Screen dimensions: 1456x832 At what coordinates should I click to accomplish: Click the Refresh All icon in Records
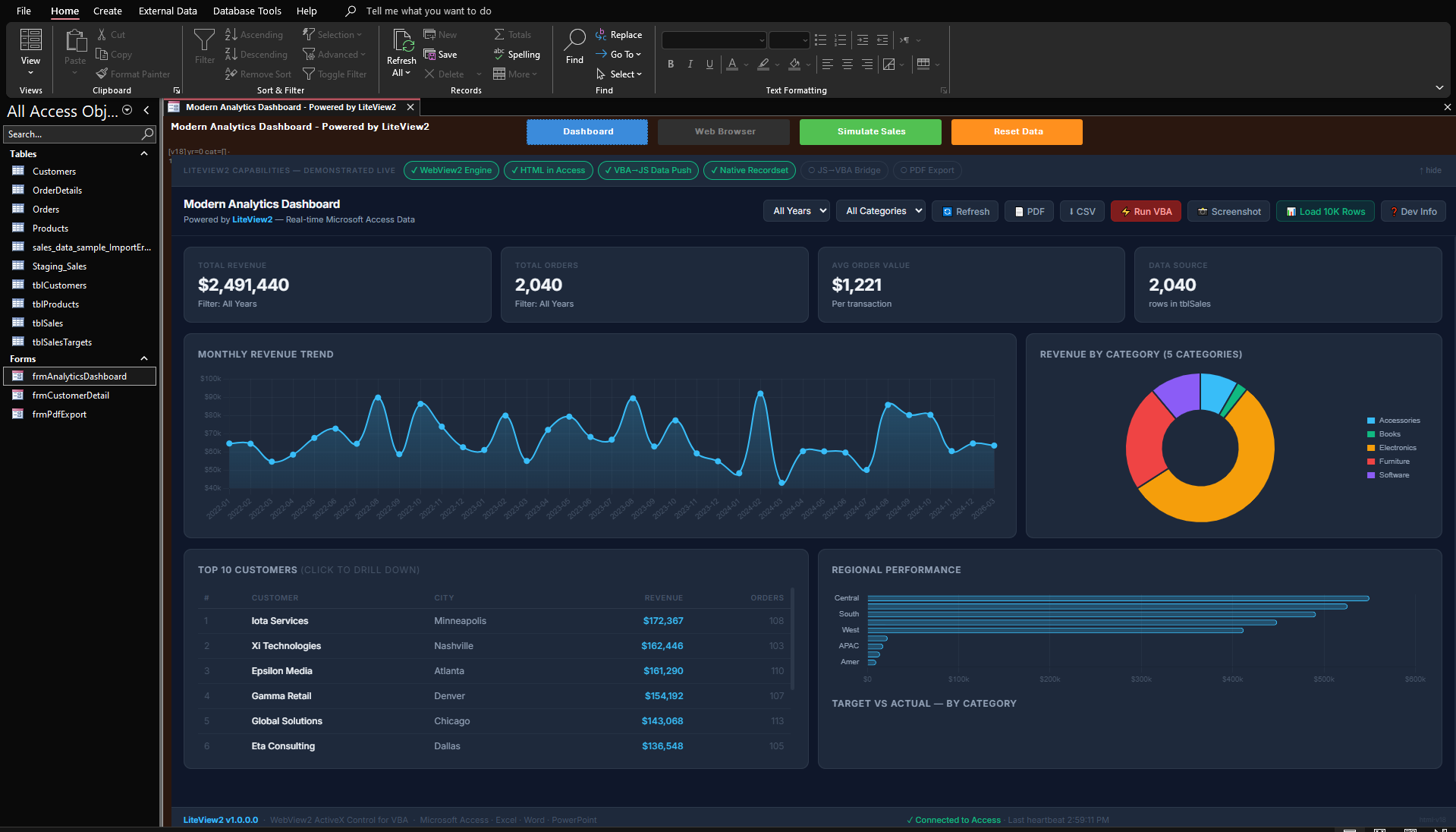pyautogui.click(x=401, y=42)
